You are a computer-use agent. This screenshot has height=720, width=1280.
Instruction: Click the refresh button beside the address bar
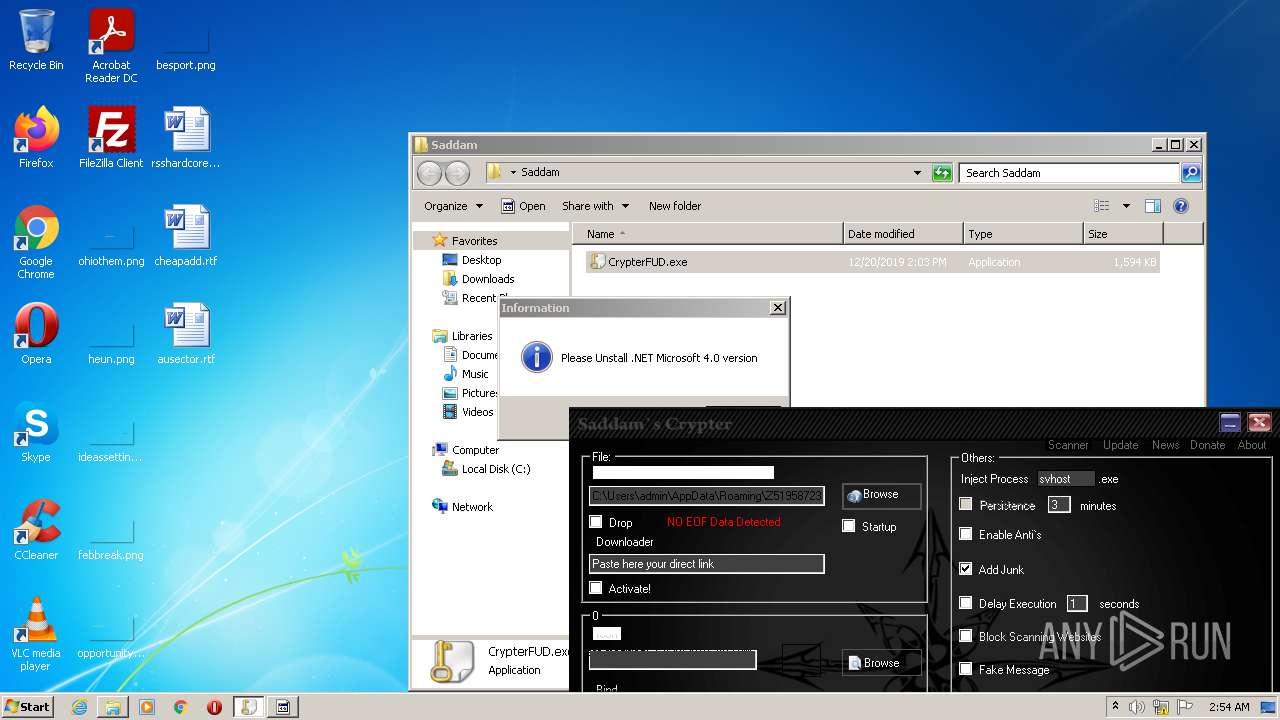[942, 173]
